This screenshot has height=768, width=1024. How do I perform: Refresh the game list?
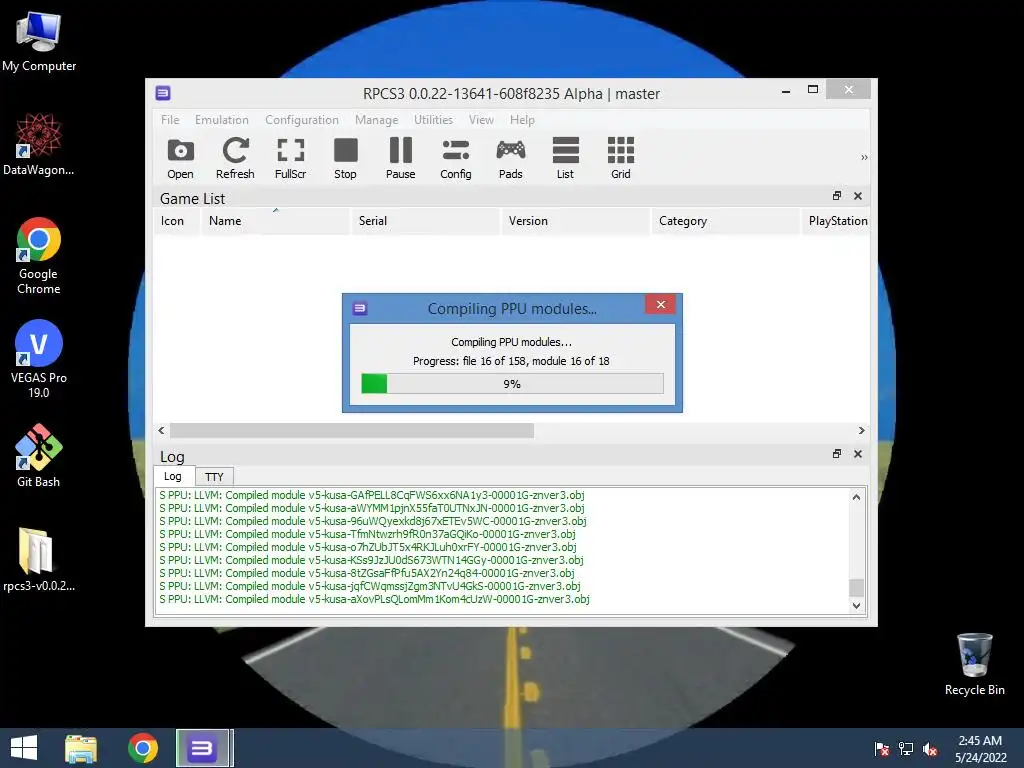point(235,158)
